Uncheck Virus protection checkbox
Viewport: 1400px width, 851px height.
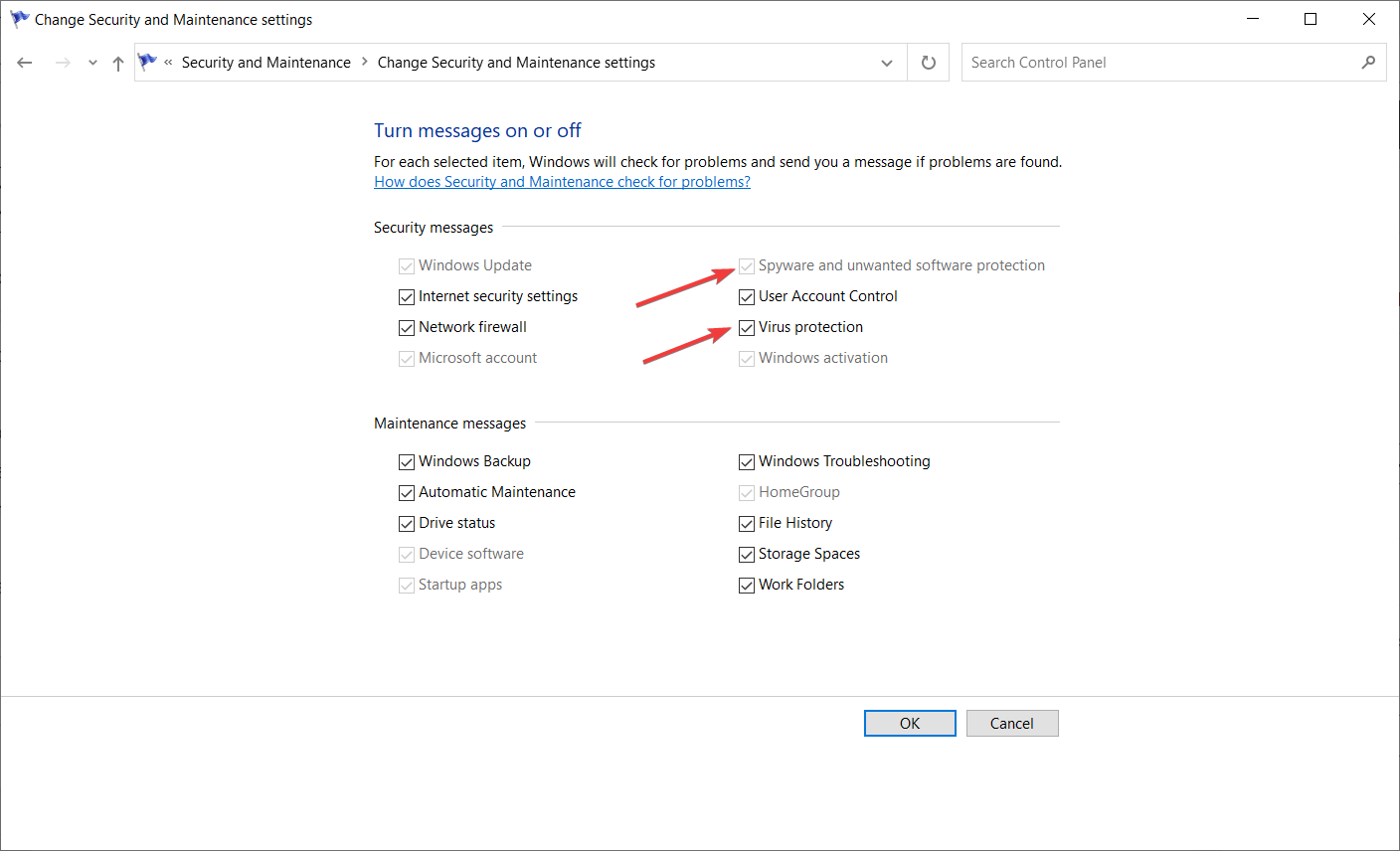[x=747, y=328]
